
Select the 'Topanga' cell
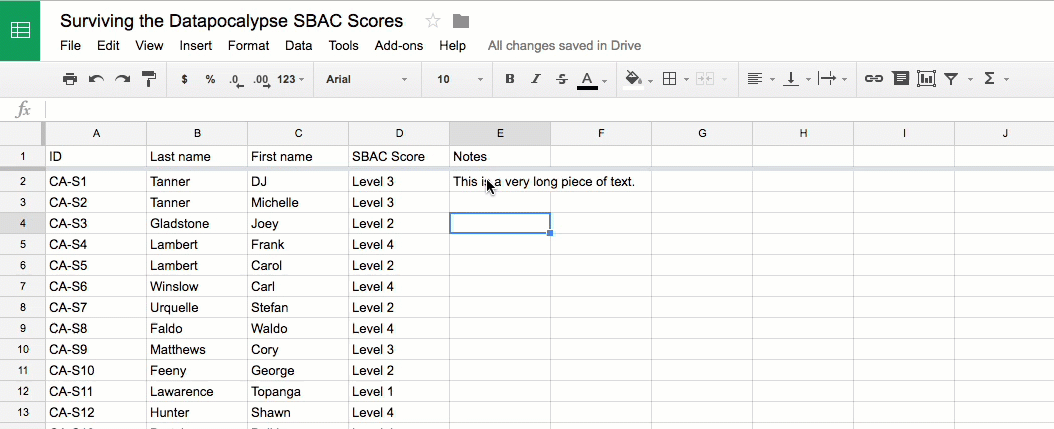tap(298, 391)
